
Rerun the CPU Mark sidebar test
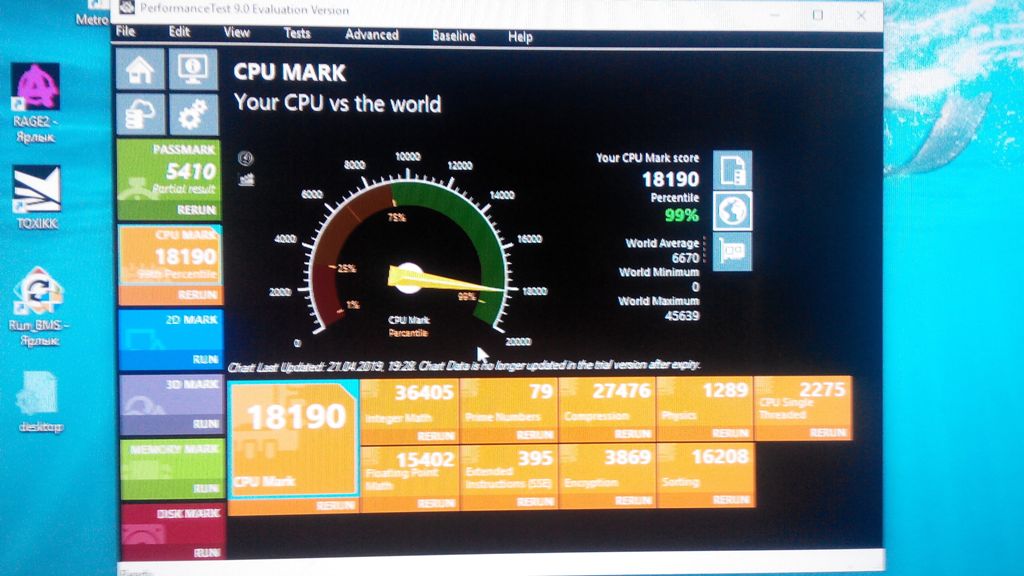pyautogui.click(x=197, y=295)
